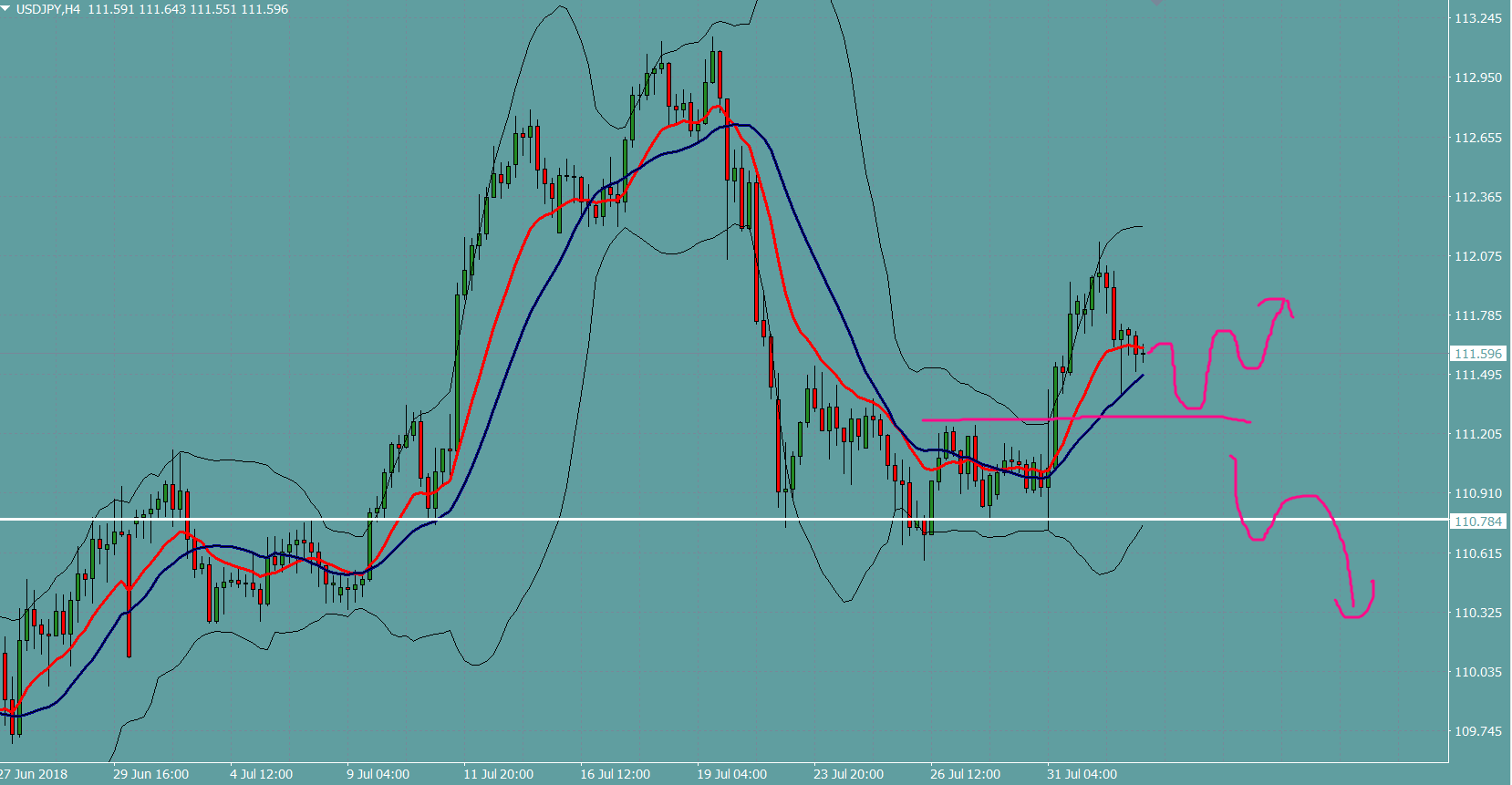The height and width of the screenshot is (785, 1512).
Task: Click the current price label 111.596
Action: pyautogui.click(x=1477, y=354)
